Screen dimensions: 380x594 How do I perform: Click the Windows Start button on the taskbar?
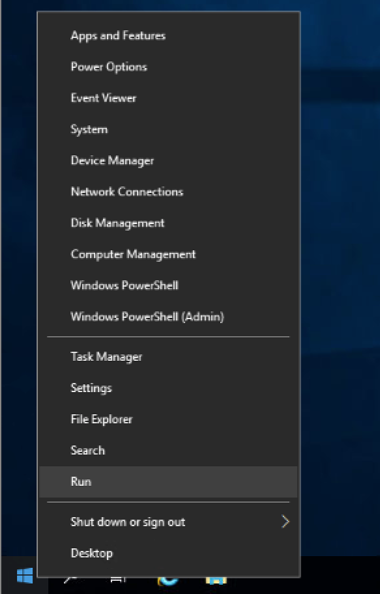[25, 576]
